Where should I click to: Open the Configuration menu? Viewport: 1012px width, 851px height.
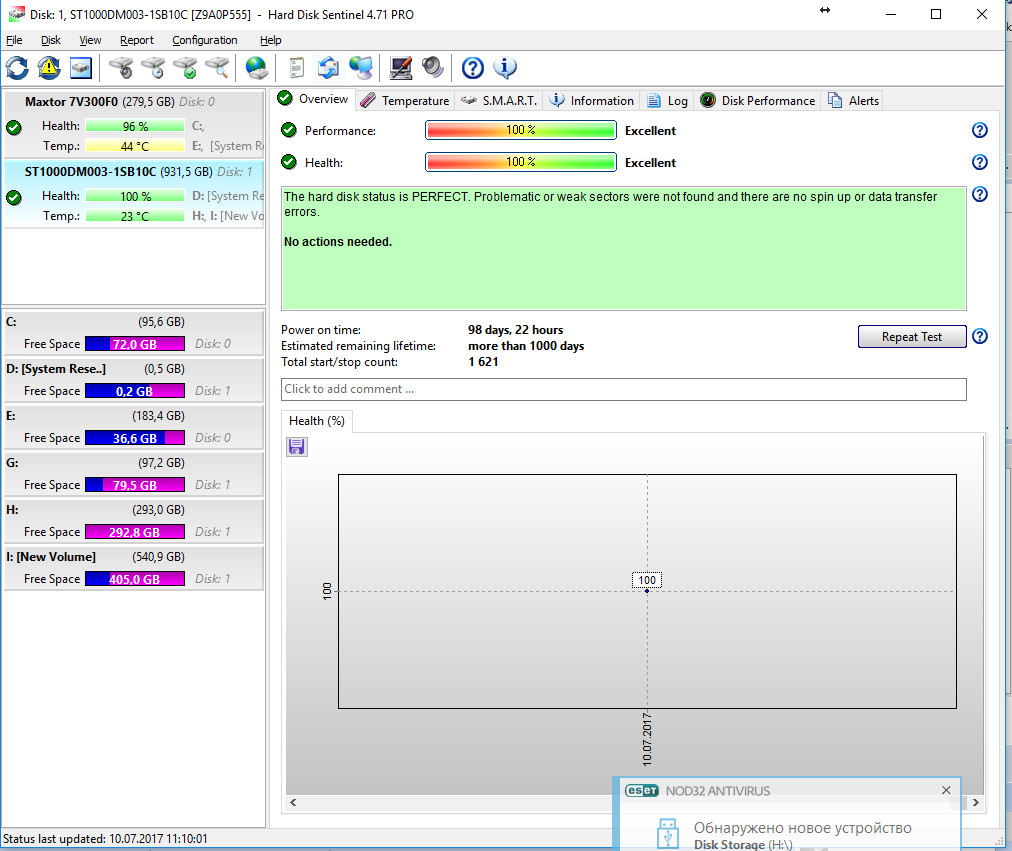coord(204,40)
